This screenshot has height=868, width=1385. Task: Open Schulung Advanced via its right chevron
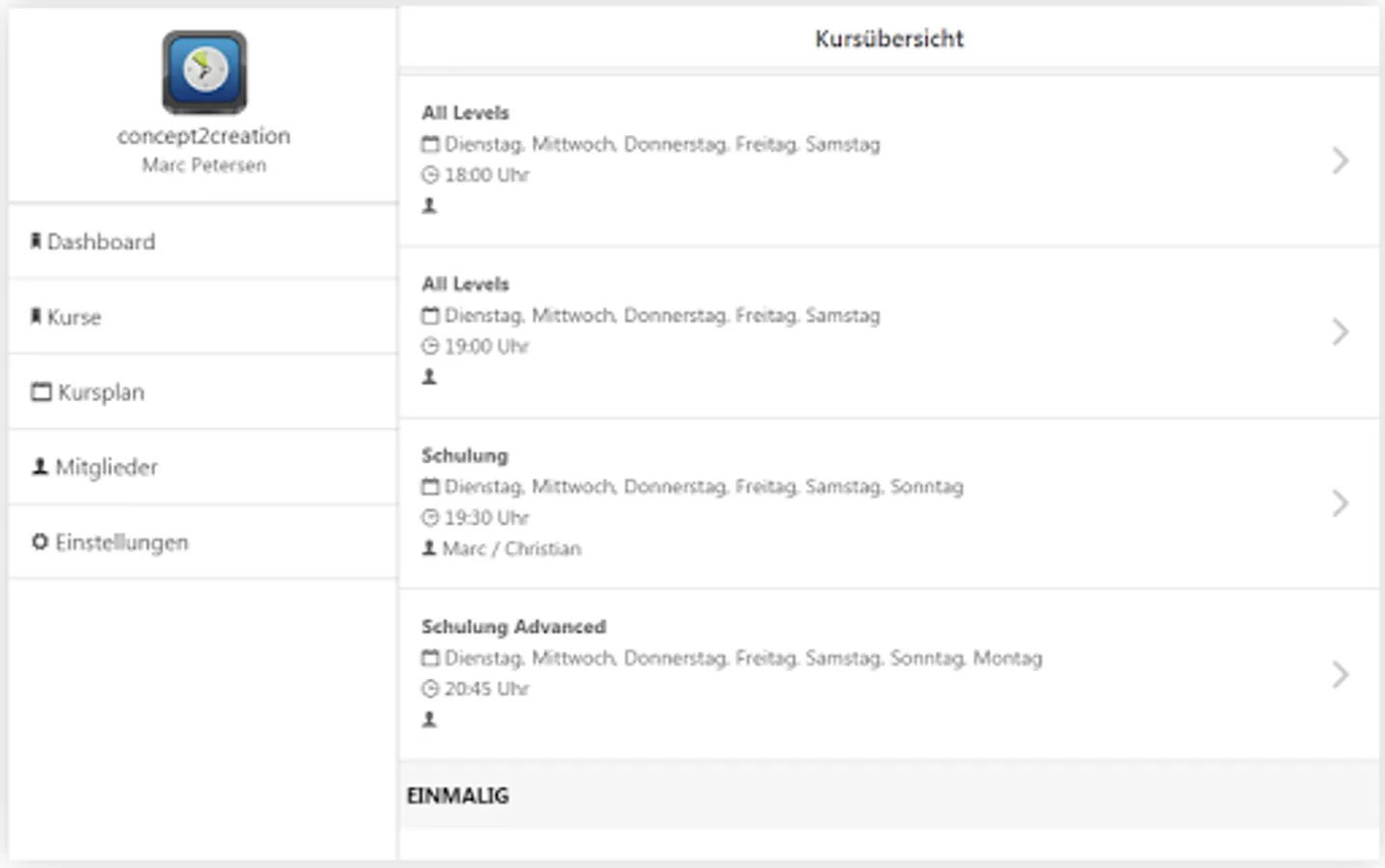click(x=1340, y=674)
